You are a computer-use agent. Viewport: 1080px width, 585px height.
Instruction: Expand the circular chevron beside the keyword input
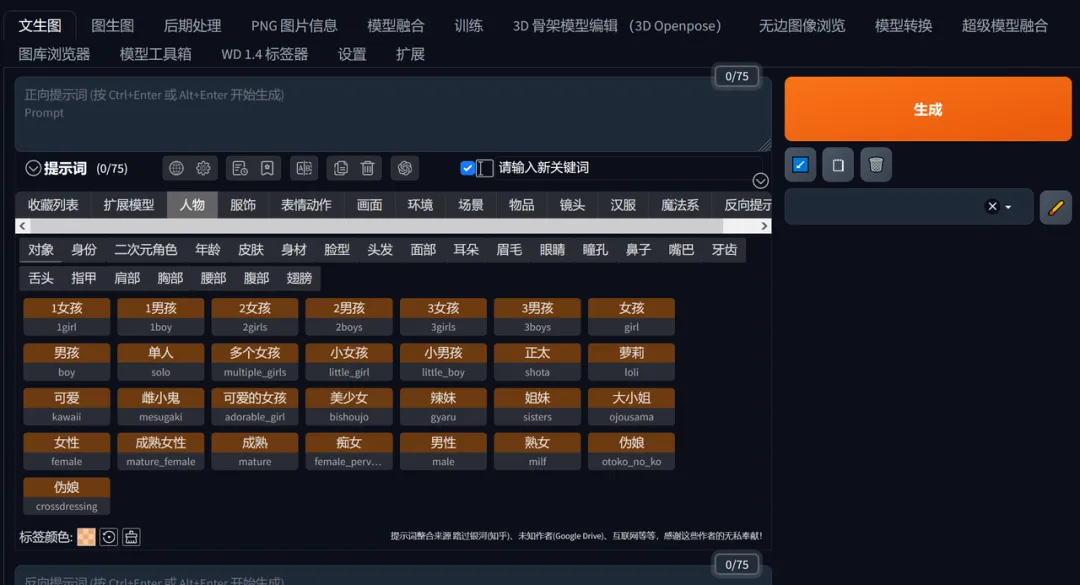(760, 181)
